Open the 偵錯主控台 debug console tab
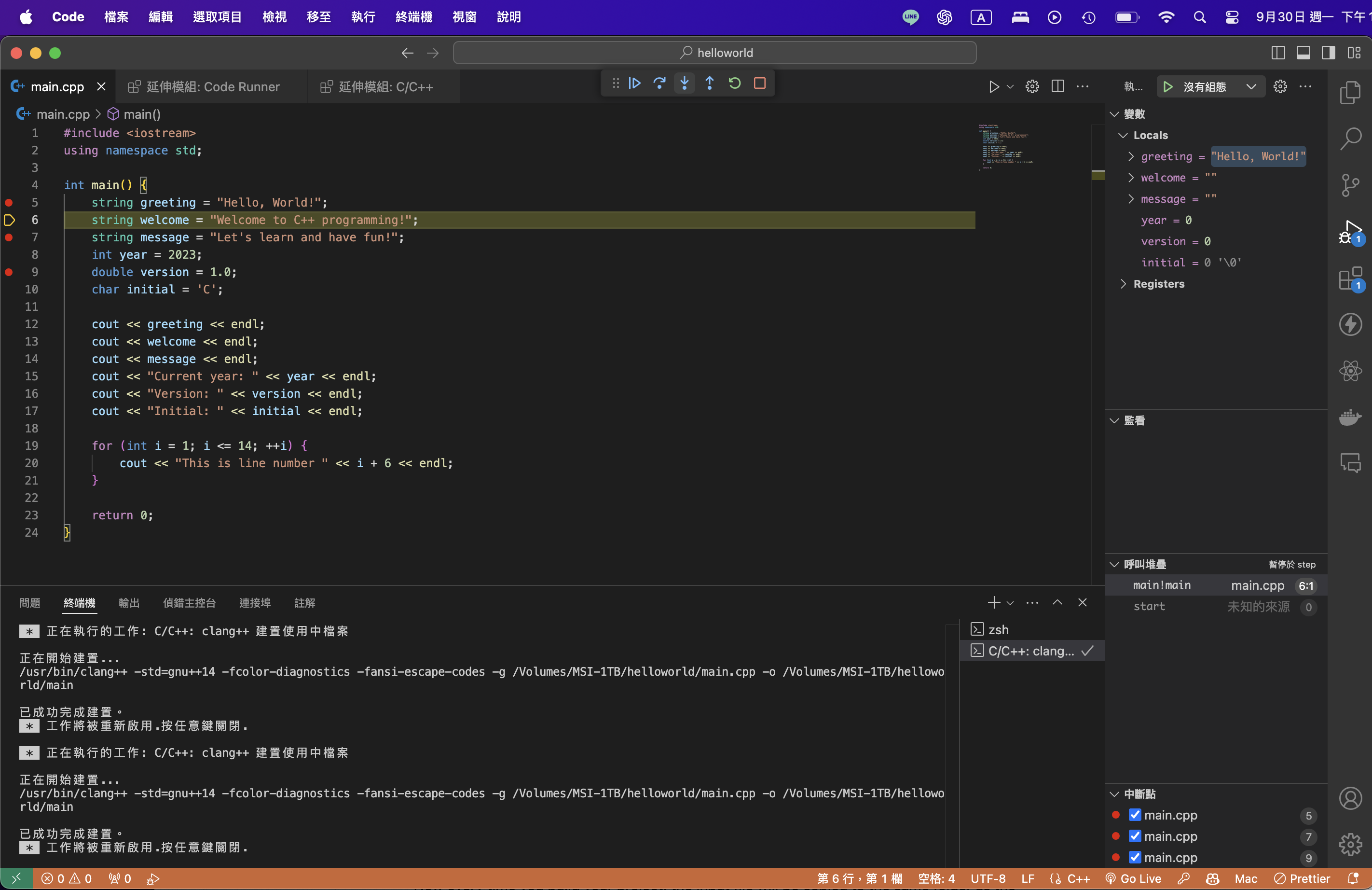1372x890 pixels. tap(190, 603)
